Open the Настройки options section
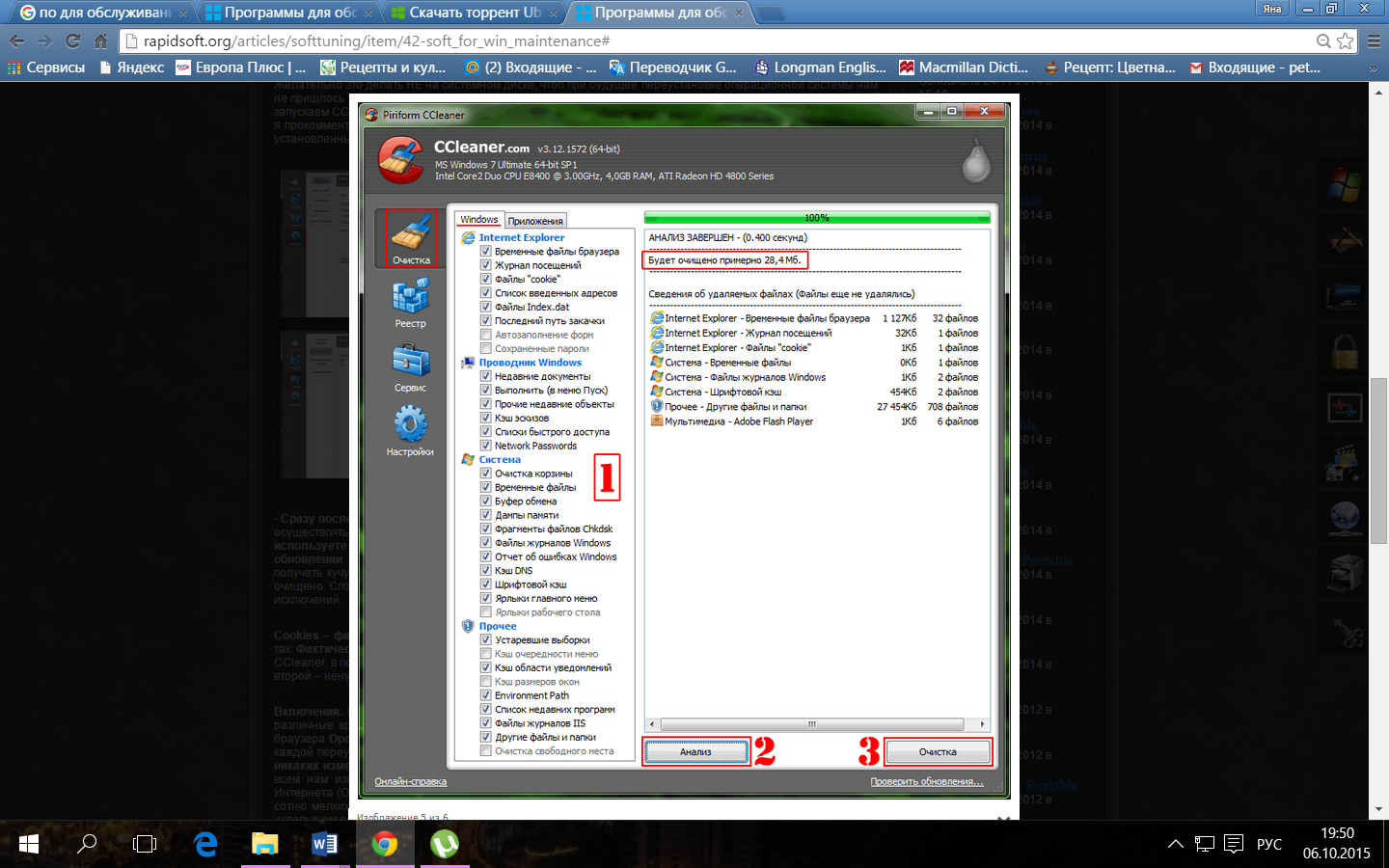The height and width of the screenshot is (868, 1389). (x=410, y=430)
